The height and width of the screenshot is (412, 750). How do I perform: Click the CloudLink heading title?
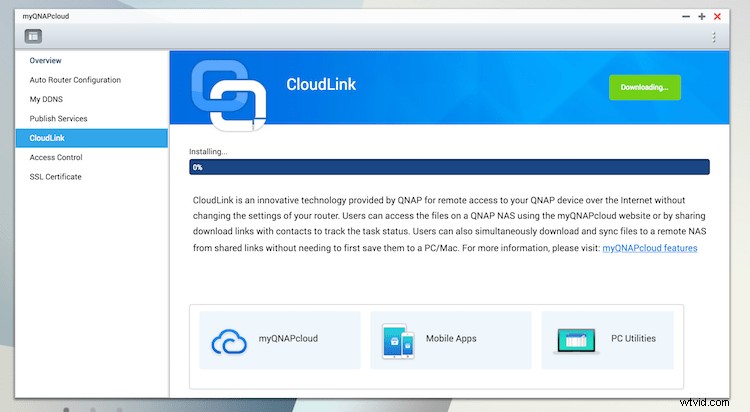321,85
